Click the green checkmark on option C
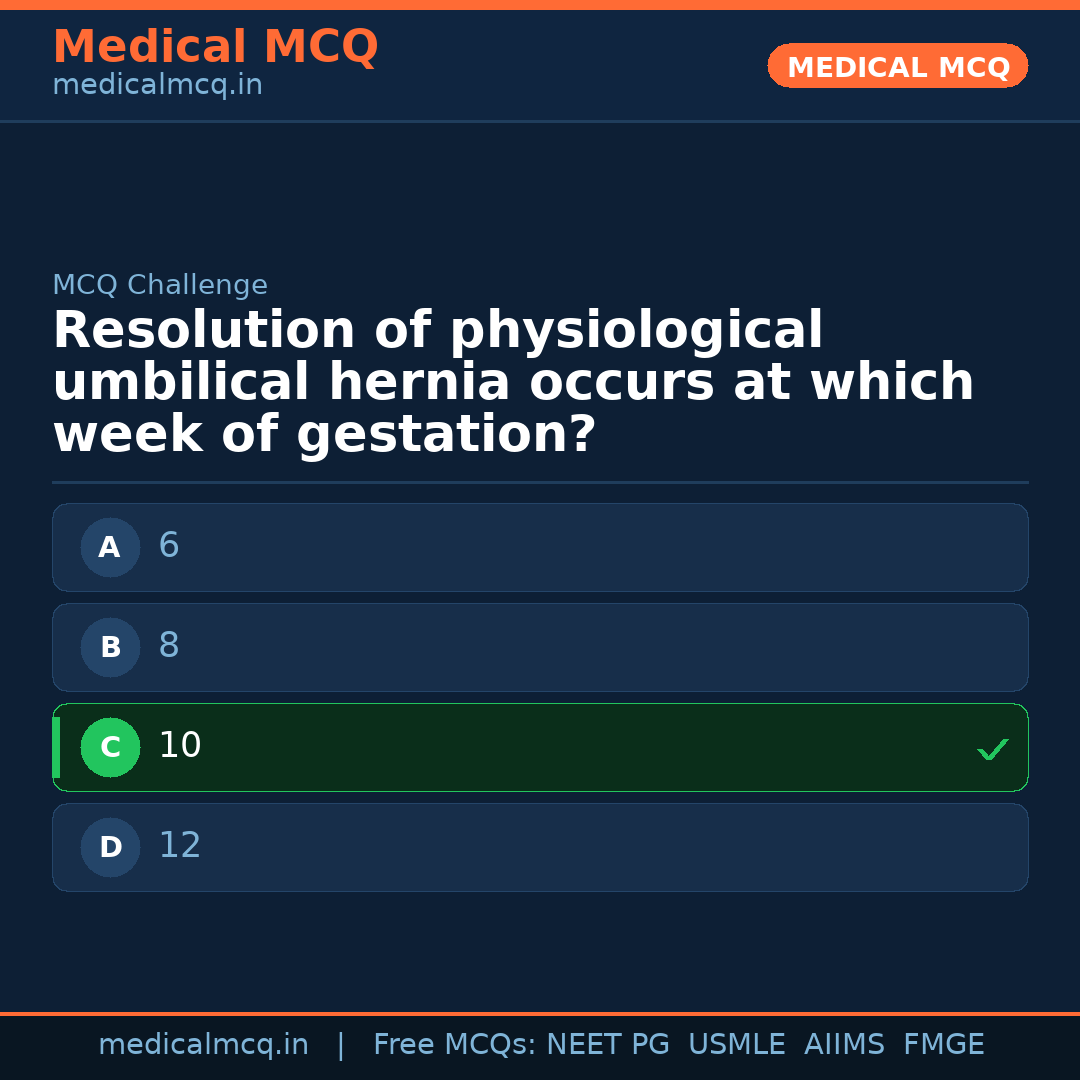Screen dimensions: 1080x1080 coord(992,748)
